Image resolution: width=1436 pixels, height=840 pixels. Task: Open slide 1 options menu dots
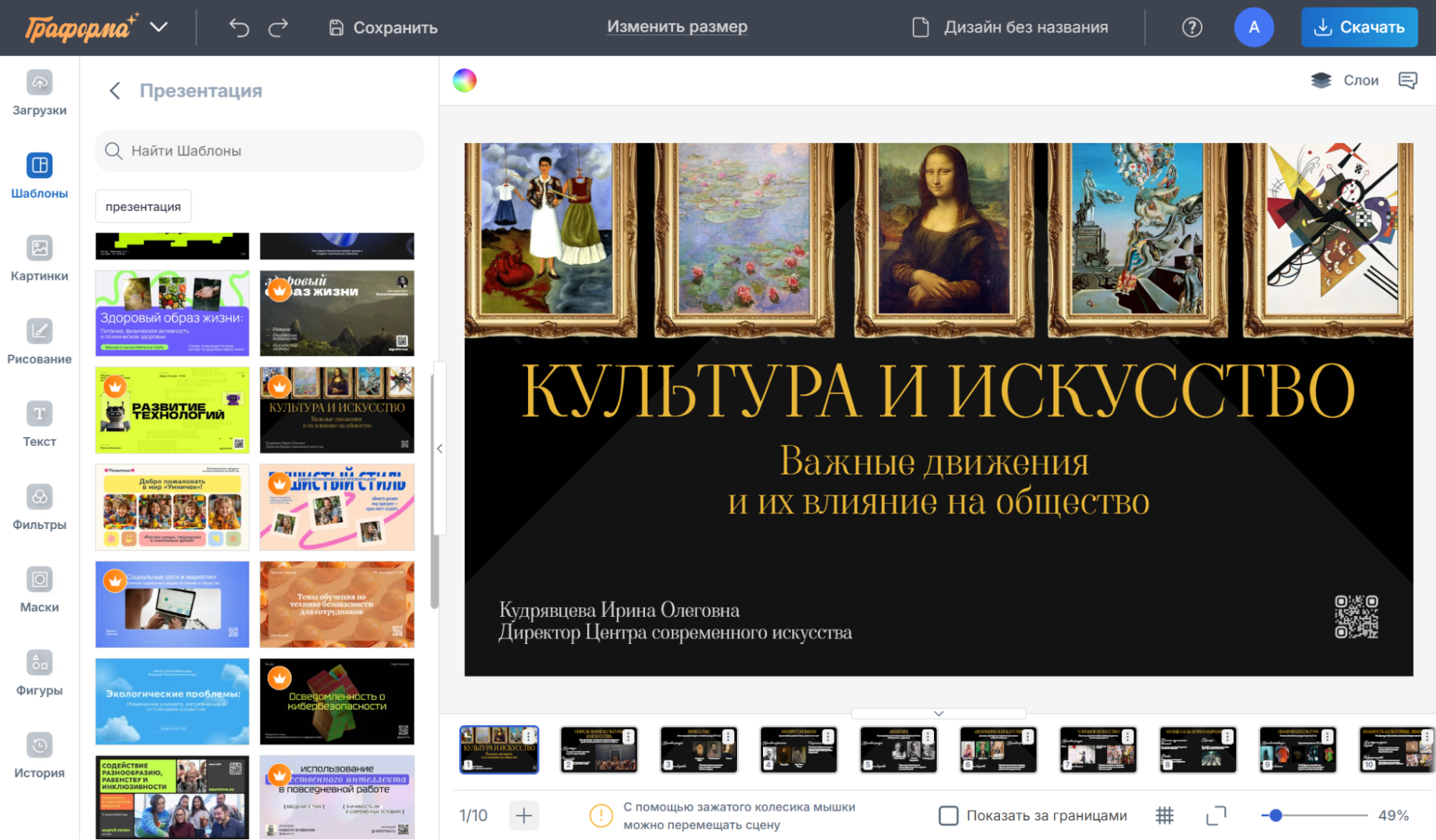coord(529,736)
